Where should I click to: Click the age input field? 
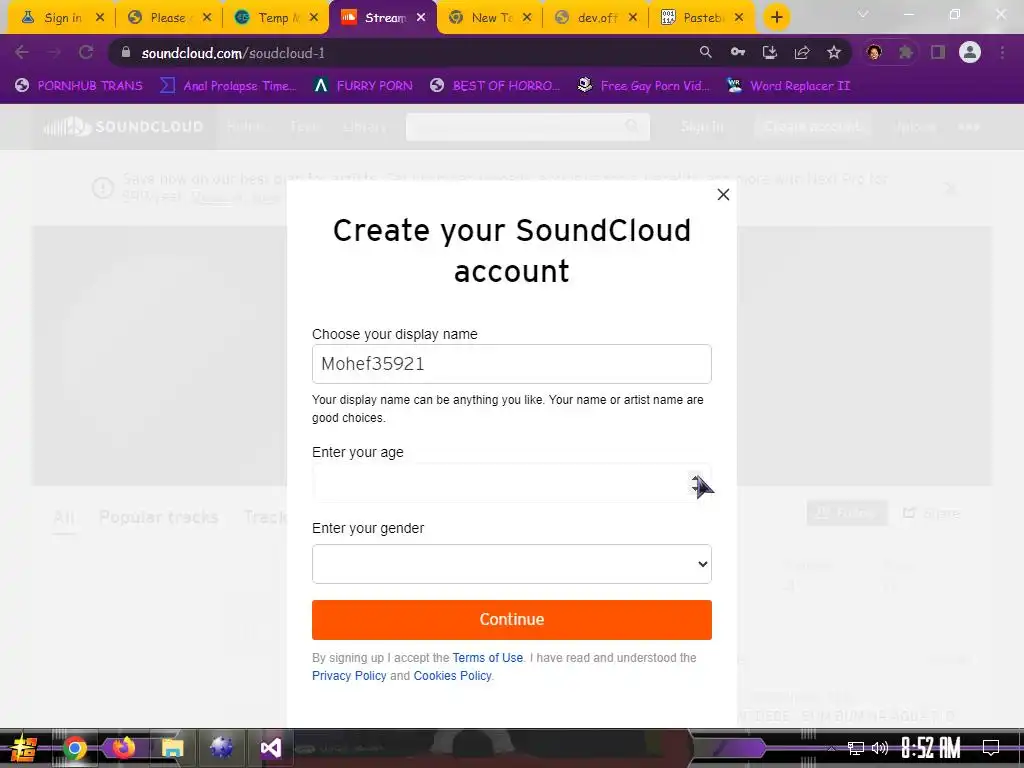click(511, 483)
